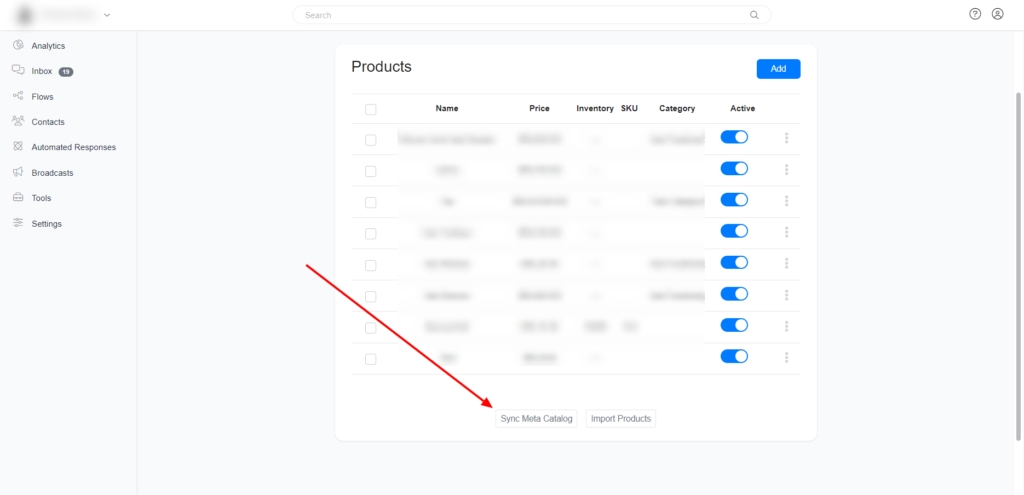Check the select-all checkbox in table header
This screenshot has height=495, width=1024.
371,109
